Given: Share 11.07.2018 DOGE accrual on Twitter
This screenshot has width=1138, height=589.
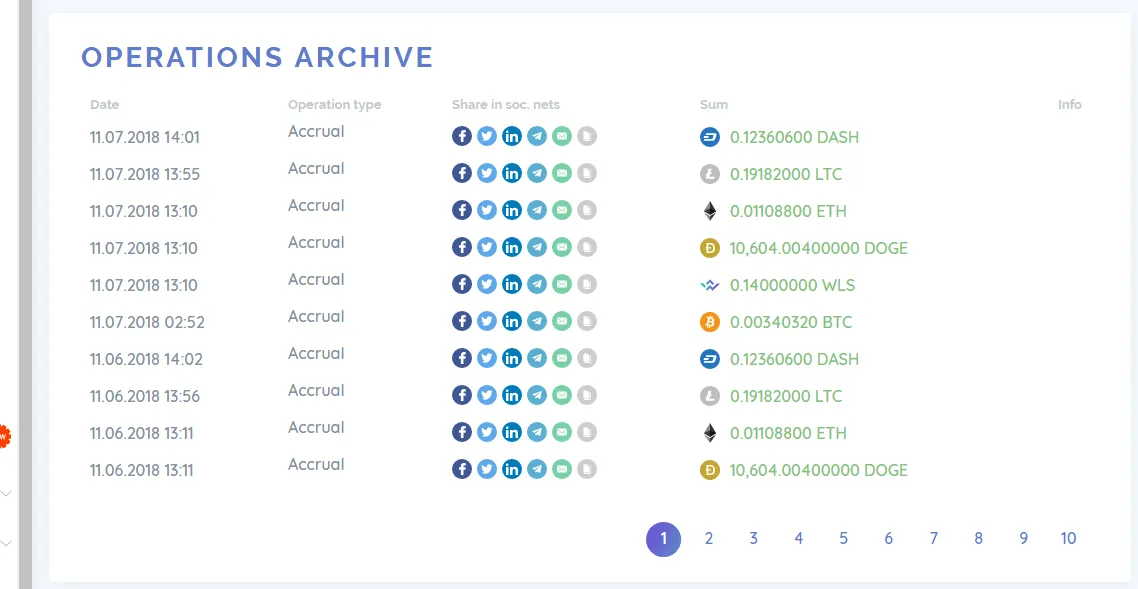Looking at the screenshot, I should tap(487, 247).
